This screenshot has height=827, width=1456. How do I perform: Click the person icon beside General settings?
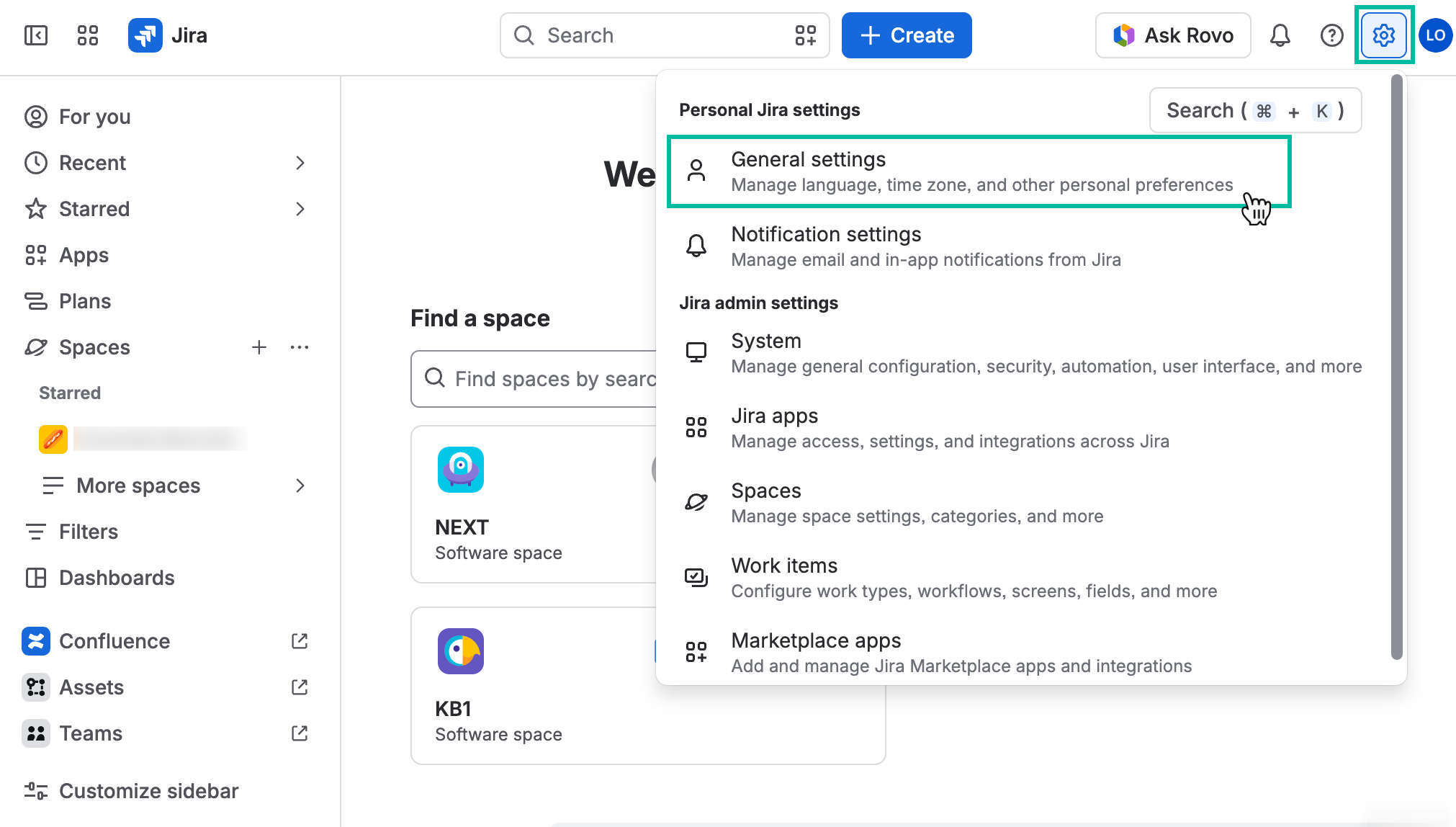coord(696,171)
